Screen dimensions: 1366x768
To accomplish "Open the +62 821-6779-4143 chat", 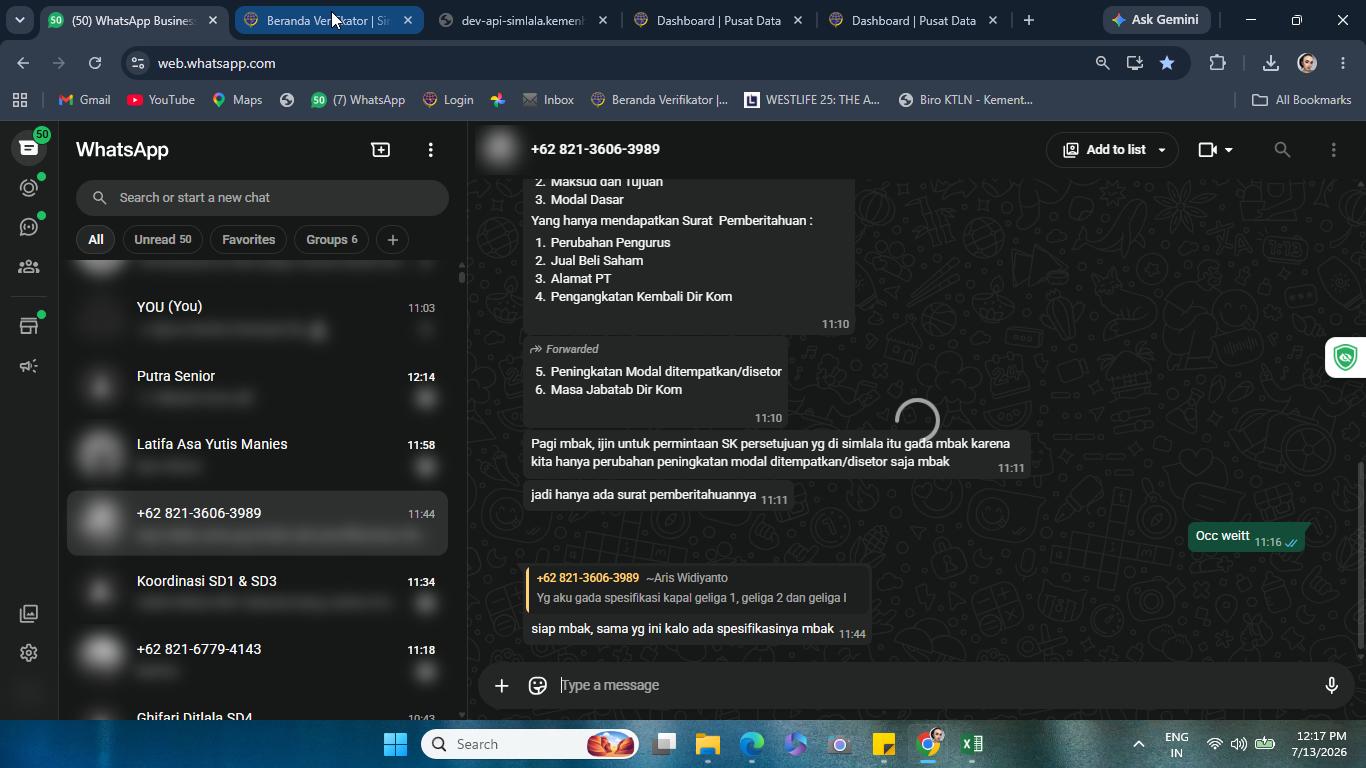I will pyautogui.click(x=257, y=660).
